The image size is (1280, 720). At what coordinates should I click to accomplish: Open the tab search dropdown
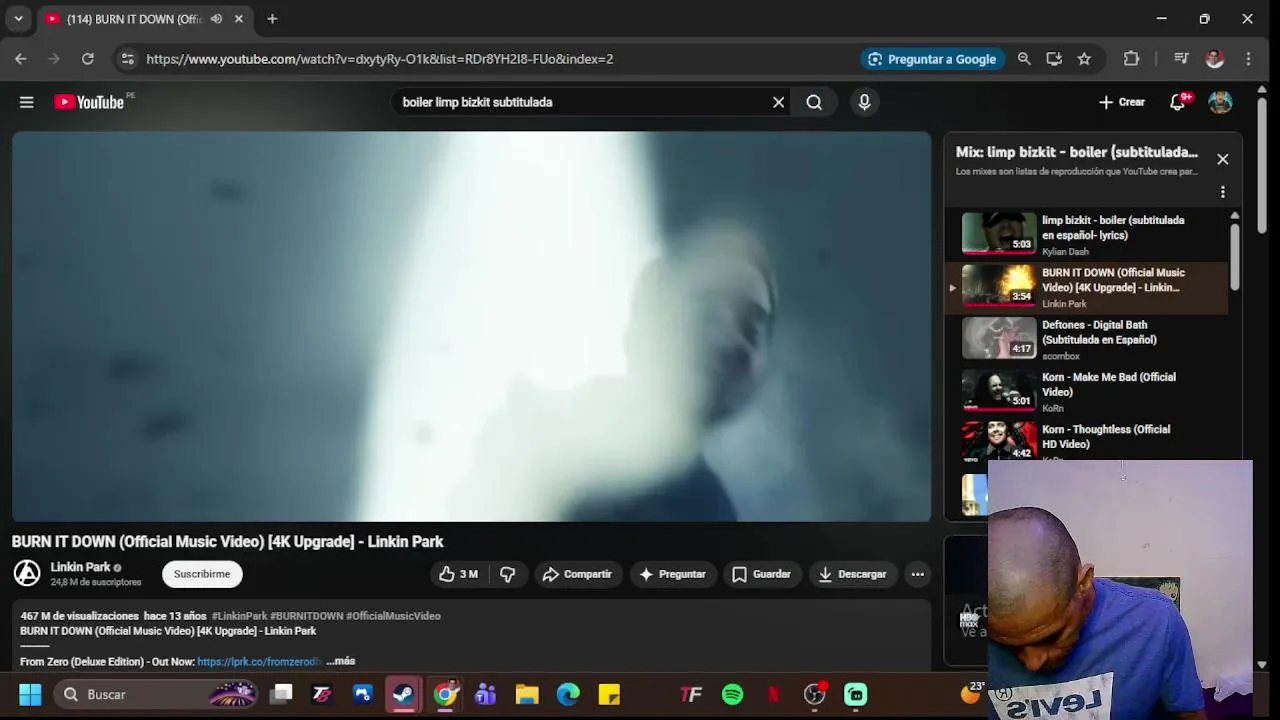coord(18,19)
